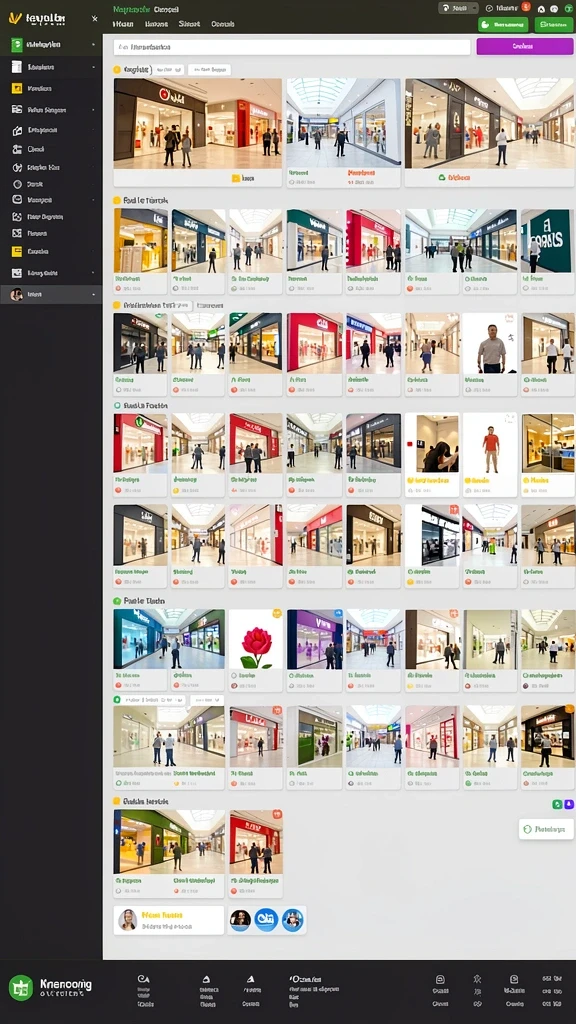This screenshot has height=1024, width=576.
Task: Open the large storefront thumbnail with red circular logo
Action: (x=198, y=123)
